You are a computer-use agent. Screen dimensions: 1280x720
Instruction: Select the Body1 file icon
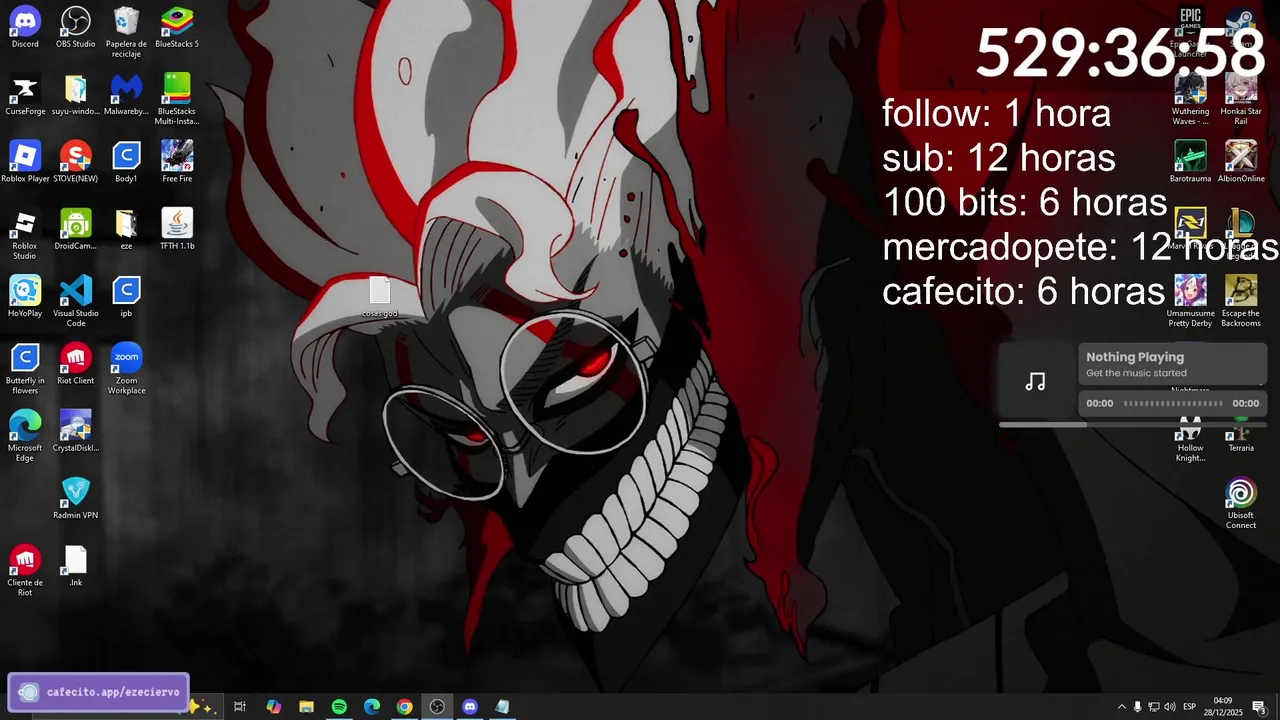click(126, 162)
